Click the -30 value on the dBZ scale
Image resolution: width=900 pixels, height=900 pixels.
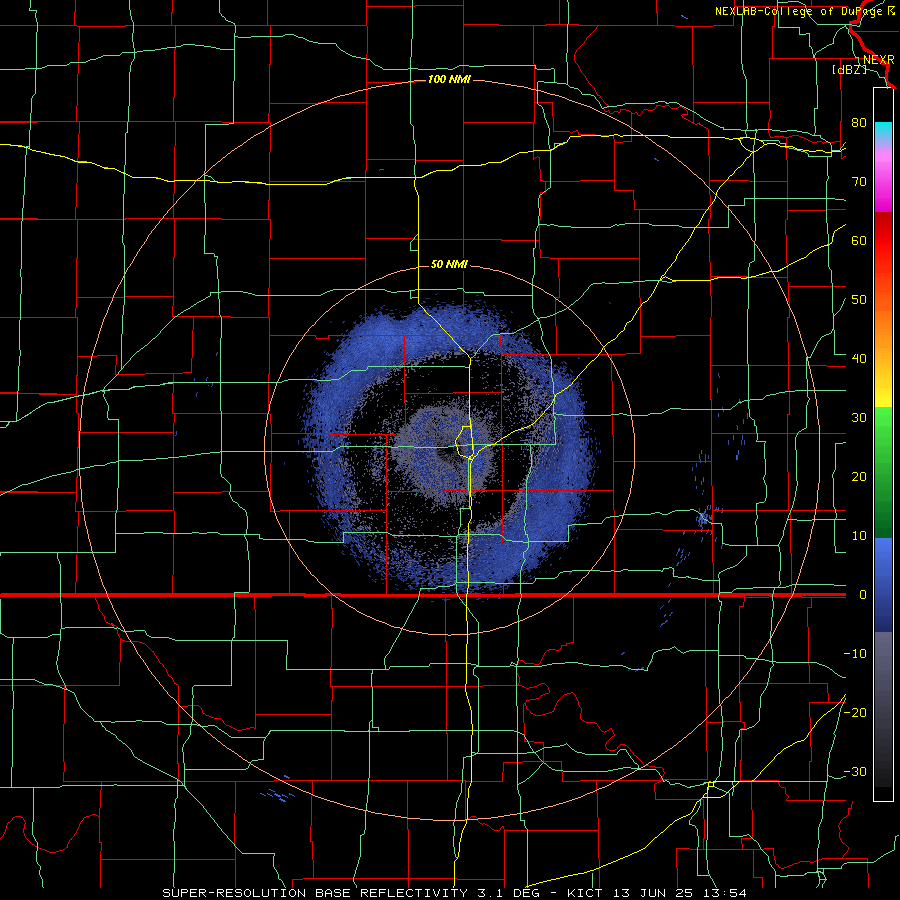(x=855, y=771)
